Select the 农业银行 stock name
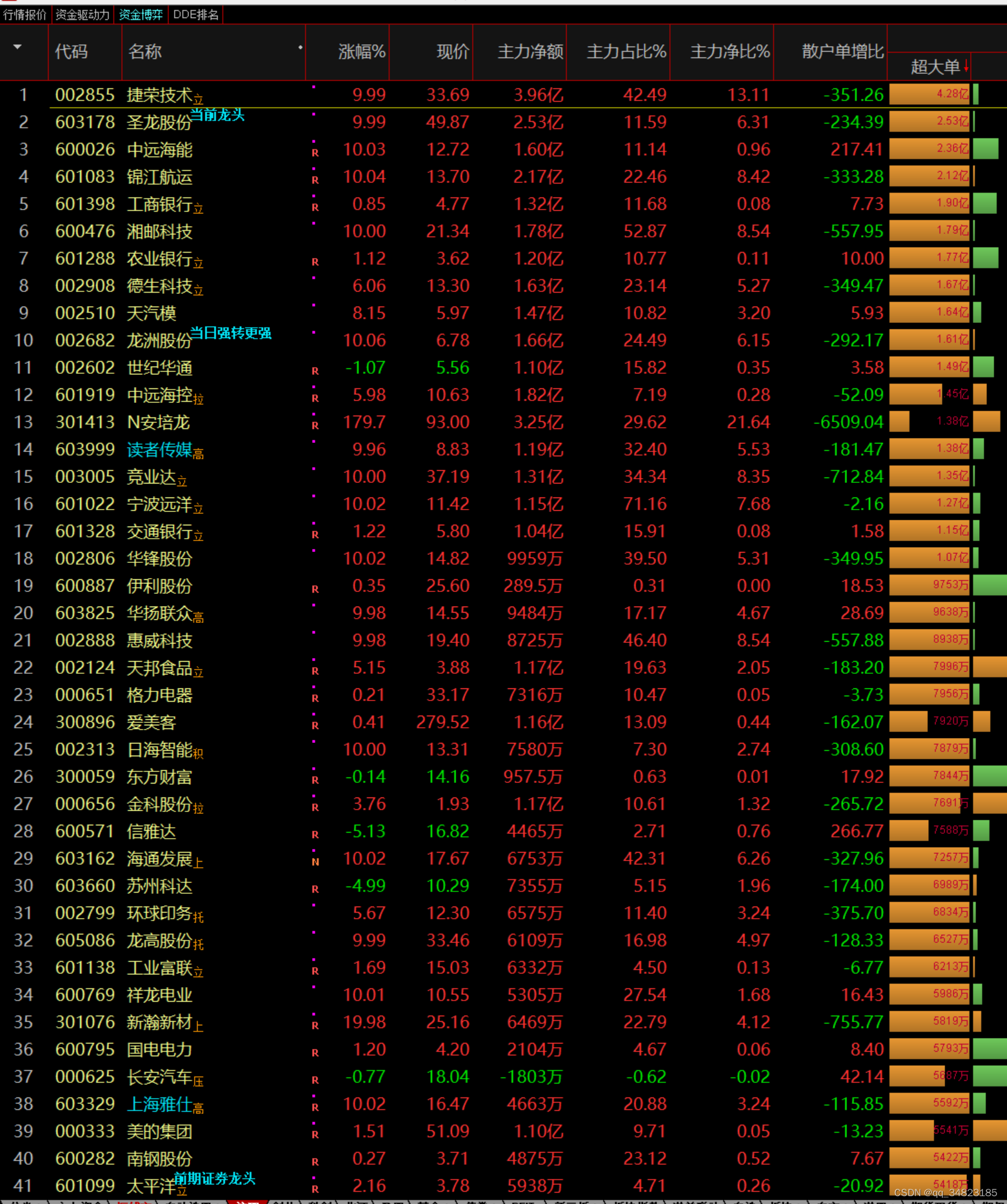The width and height of the screenshot is (1007, 1204). tap(159, 259)
